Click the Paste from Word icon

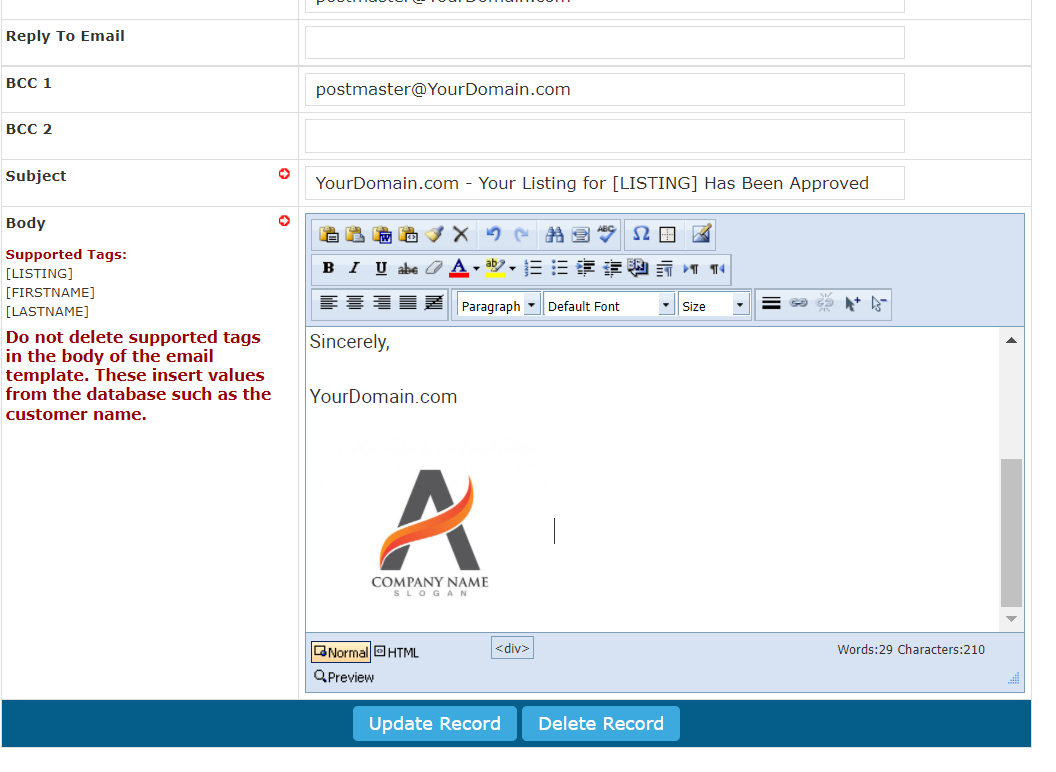click(x=382, y=235)
